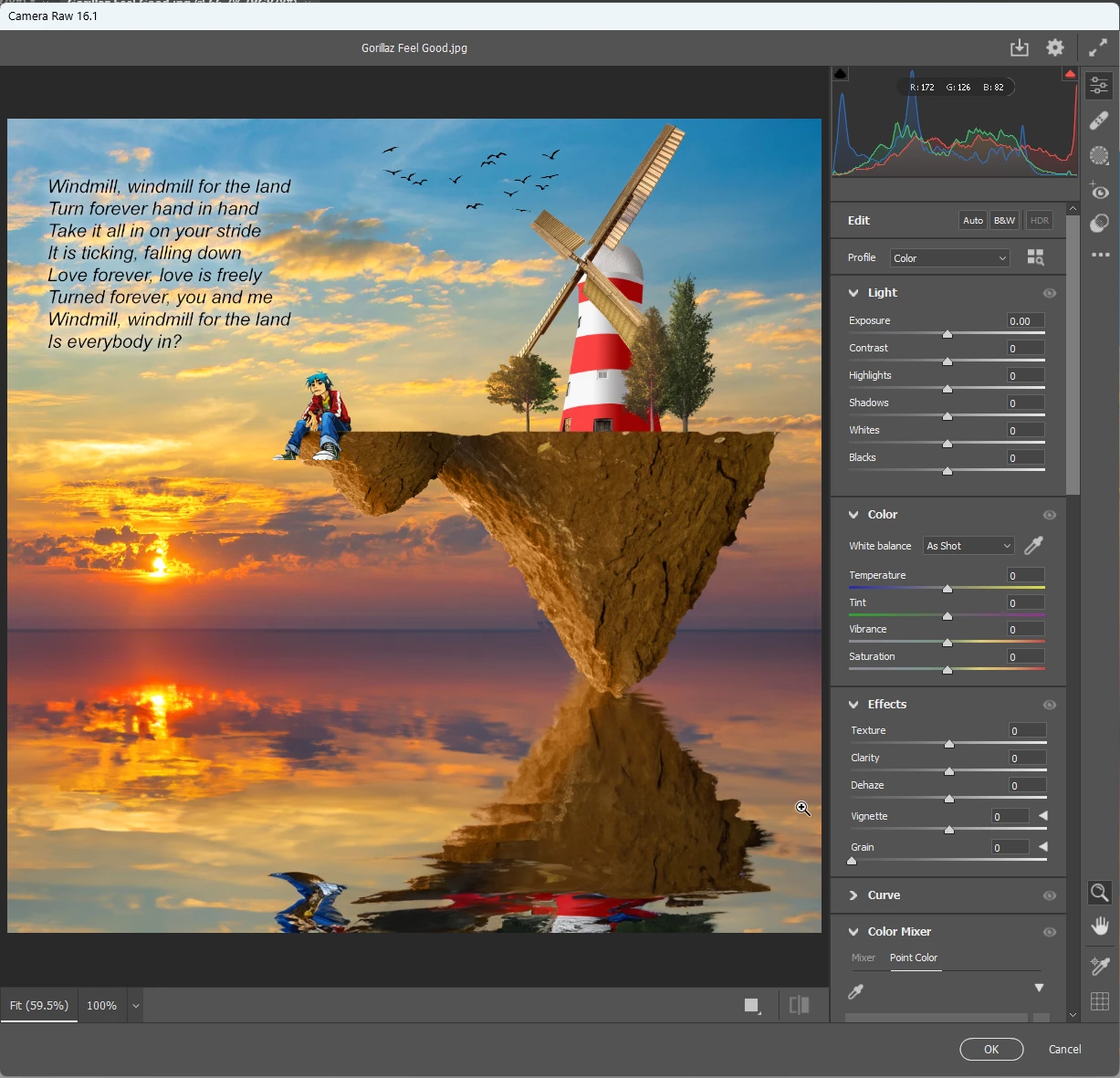The width and height of the screenshot is (1120, 1078).
Task: Toggle shadow clipping warning in the histogram
Action: tap(841, 74)
